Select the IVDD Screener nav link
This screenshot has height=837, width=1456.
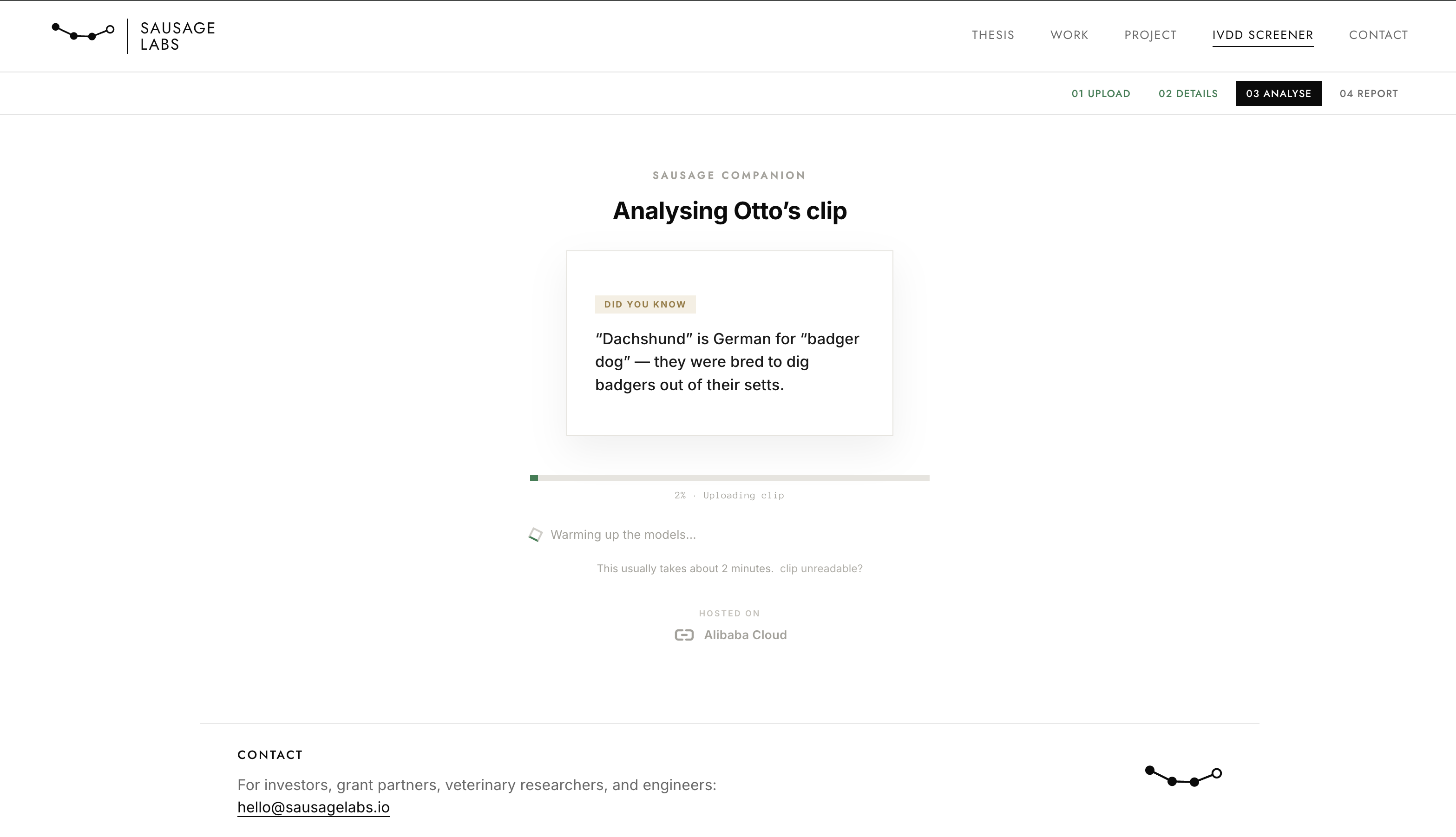point(1263,35)
